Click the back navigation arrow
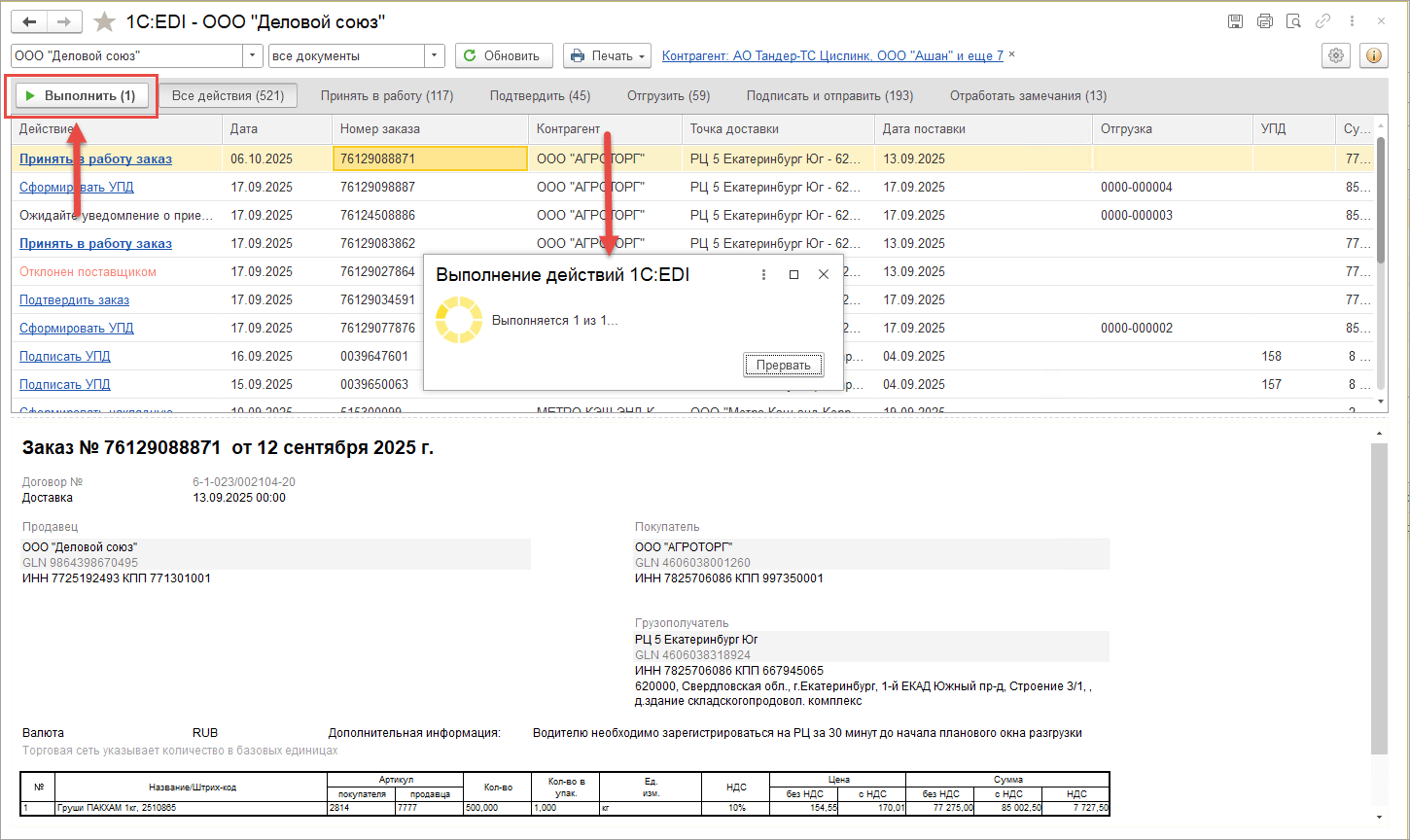The image size is (1410, 840). (x=29, y=21)
